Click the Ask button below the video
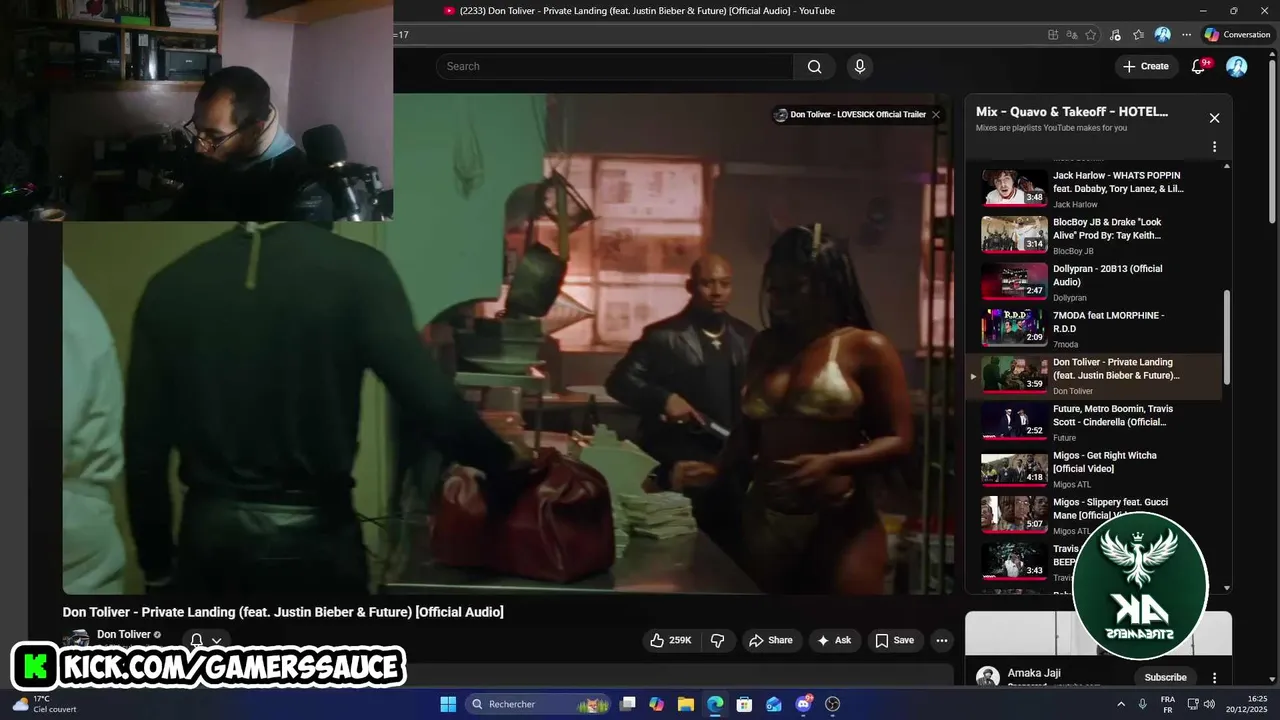The height and width of the screenshot is (720, 1280). click(834, 640)
